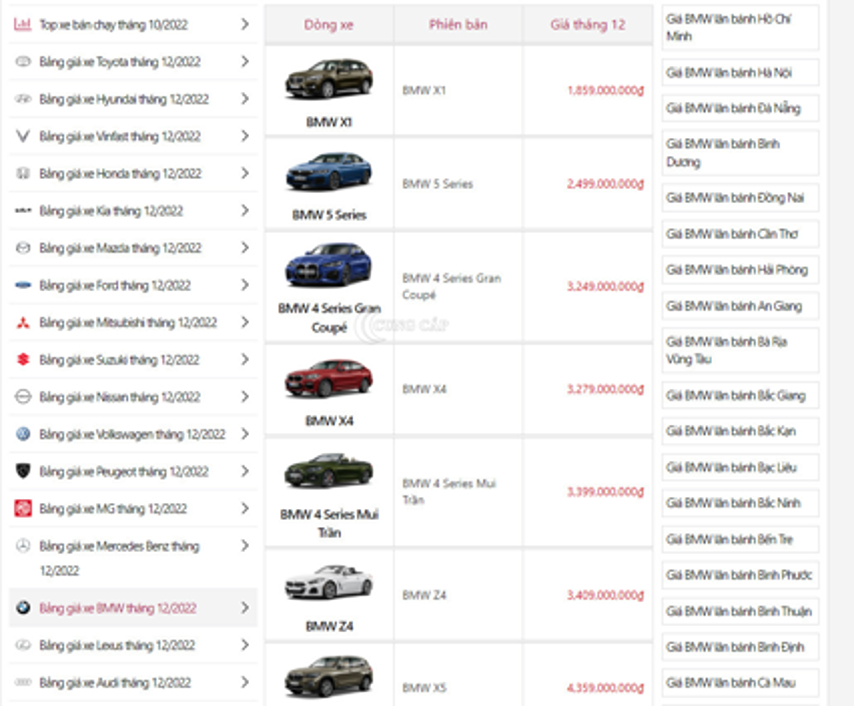Click the Vinfast logo icon in sidebar
The image size is (854, 706).
(x=22, y=136)
